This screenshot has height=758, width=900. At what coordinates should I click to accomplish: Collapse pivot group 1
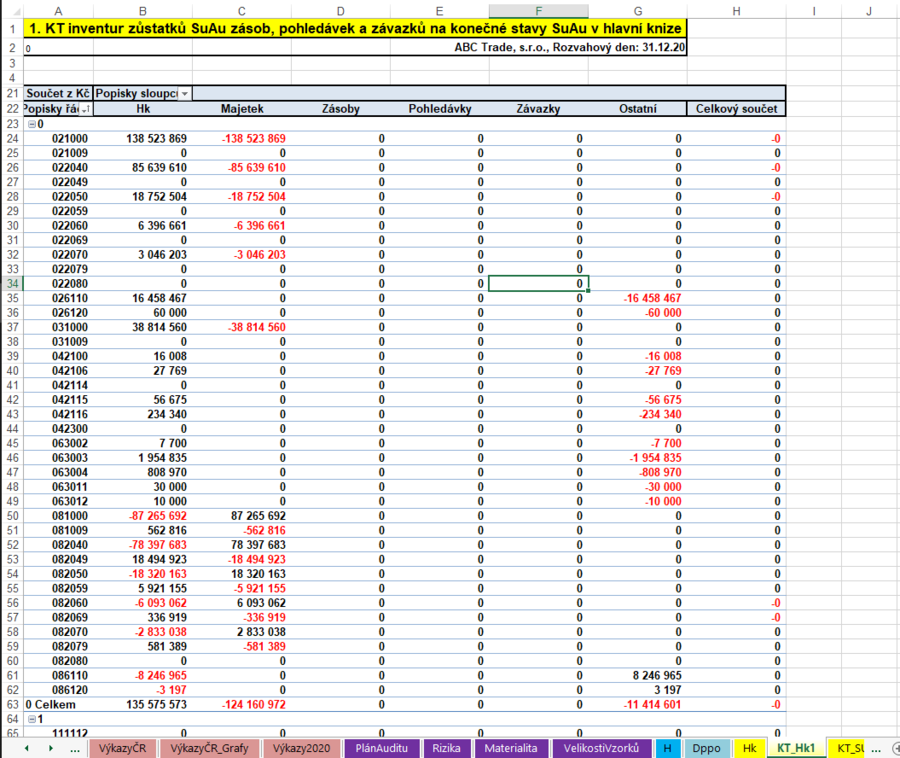[x=31, y=719]
